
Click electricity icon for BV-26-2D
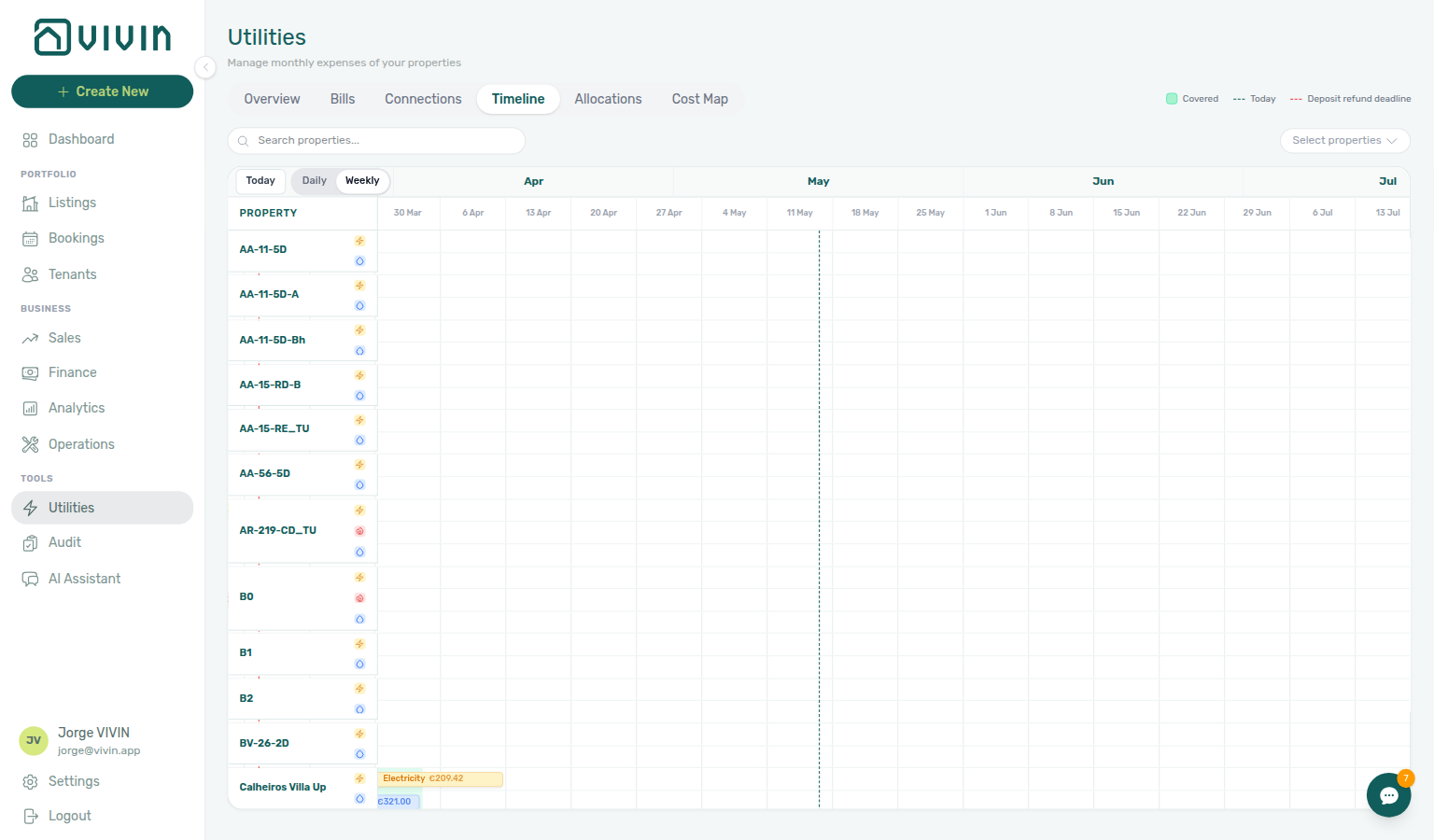coord(359,734)
